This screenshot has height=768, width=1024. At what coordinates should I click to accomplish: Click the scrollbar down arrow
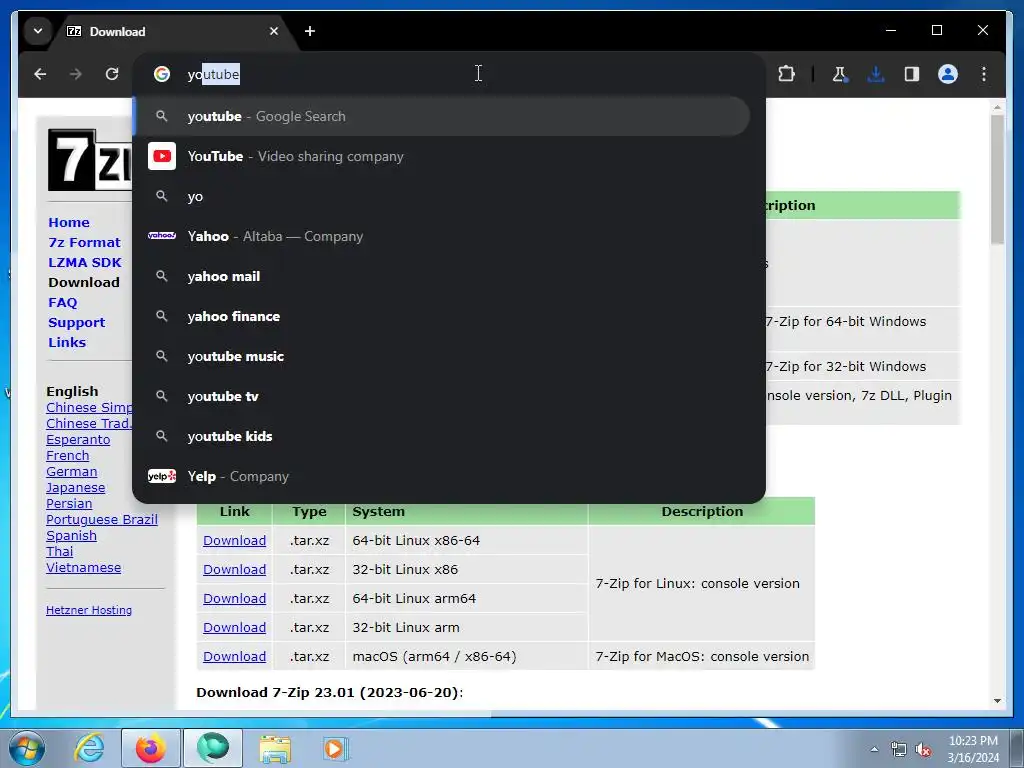(x=997, y=701)
